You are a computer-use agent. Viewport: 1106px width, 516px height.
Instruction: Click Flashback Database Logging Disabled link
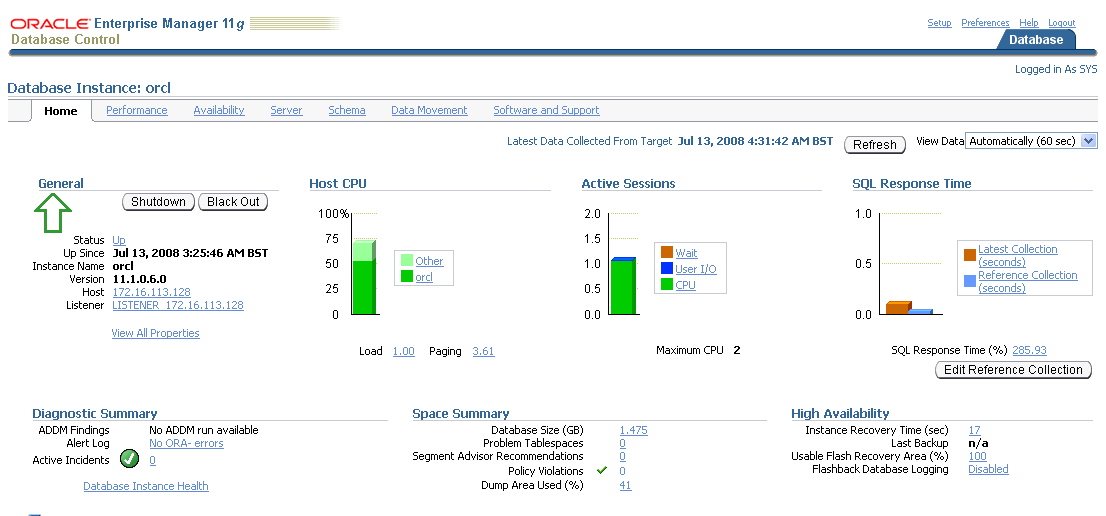pyautogui.click(x=988, y=469)
